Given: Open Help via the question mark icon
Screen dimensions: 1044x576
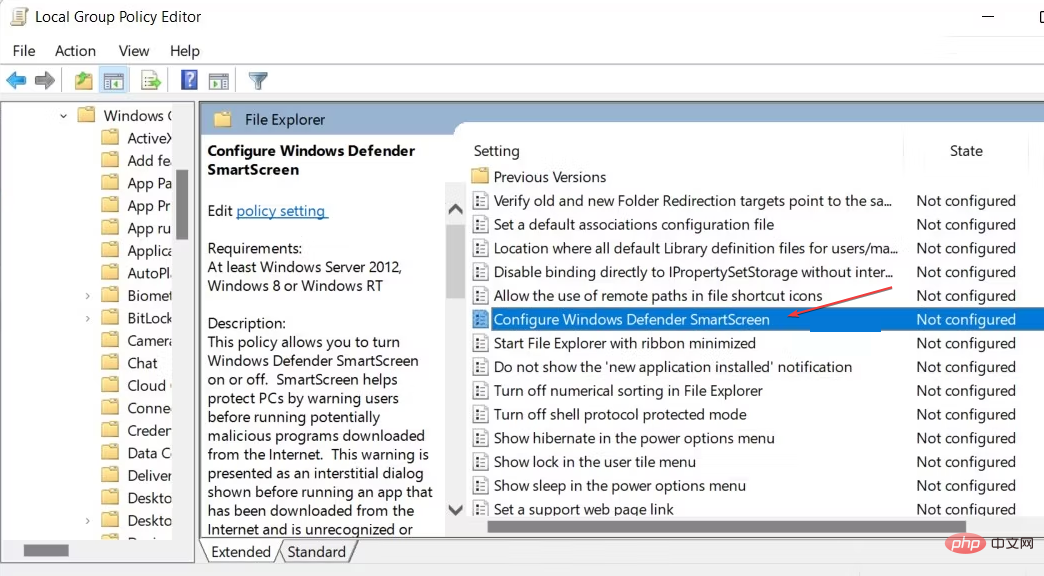Looking at the screenshot, I should click(189, 81).
